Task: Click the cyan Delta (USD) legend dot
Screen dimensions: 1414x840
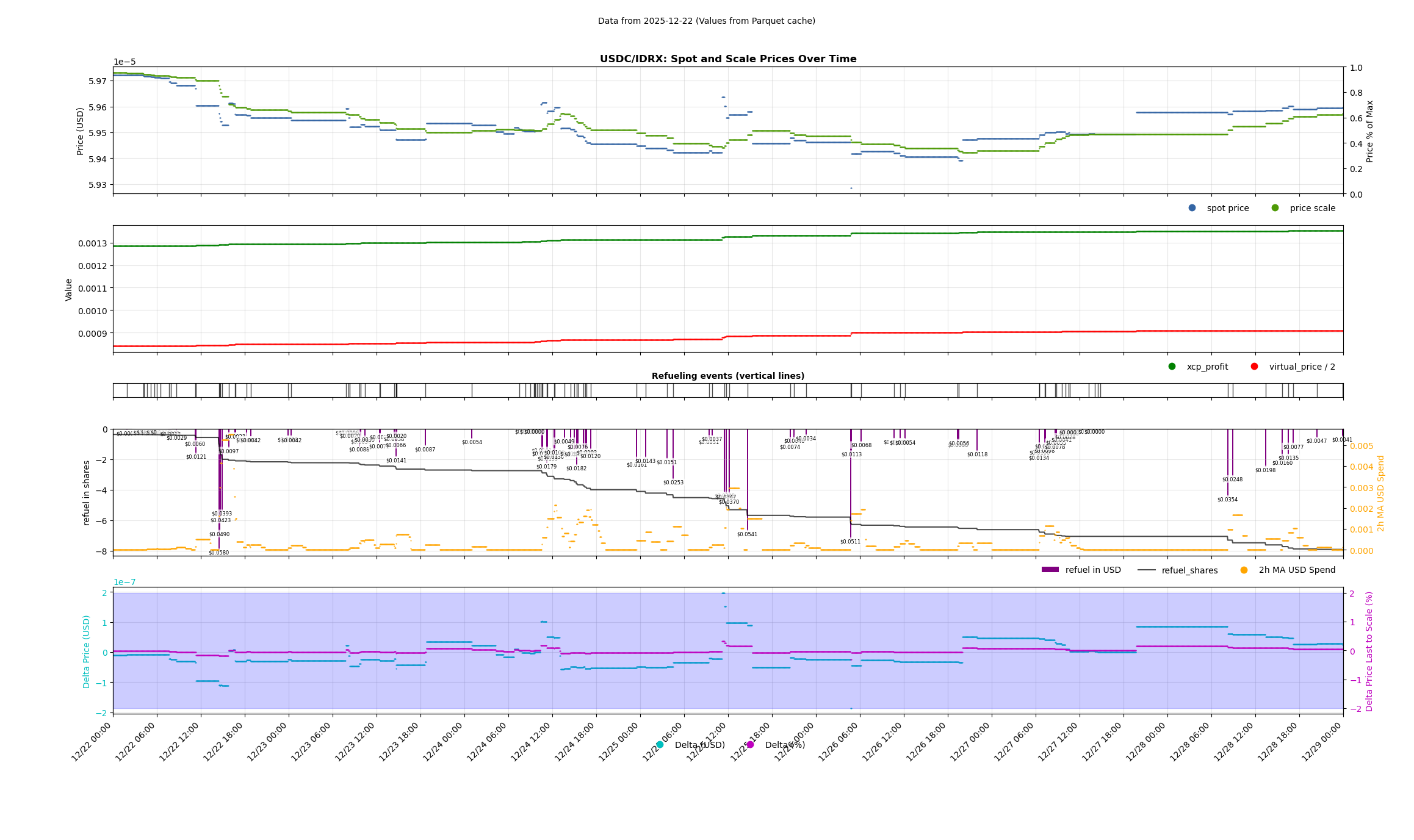Action: pos(660,745)
